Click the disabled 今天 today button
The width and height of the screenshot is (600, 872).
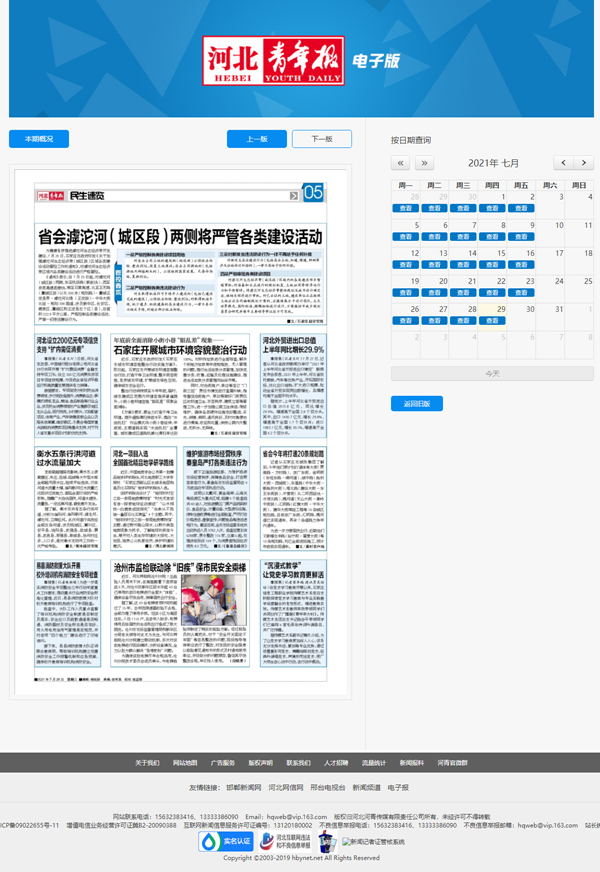click(492, 374)
